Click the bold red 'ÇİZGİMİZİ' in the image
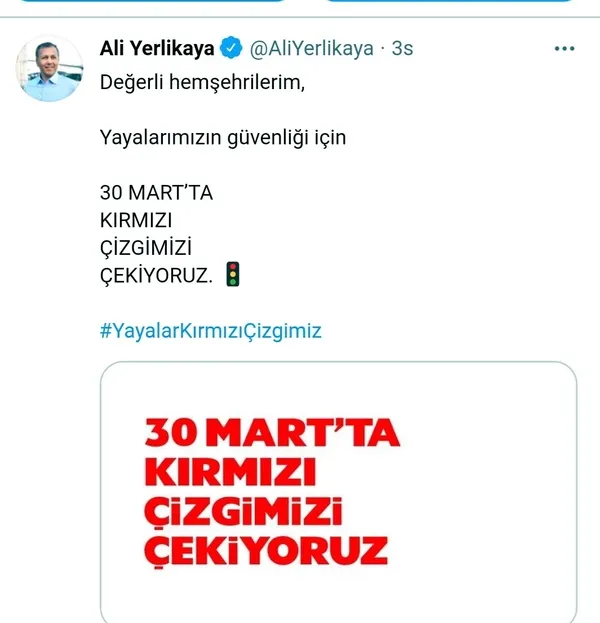 pos(243,511)
